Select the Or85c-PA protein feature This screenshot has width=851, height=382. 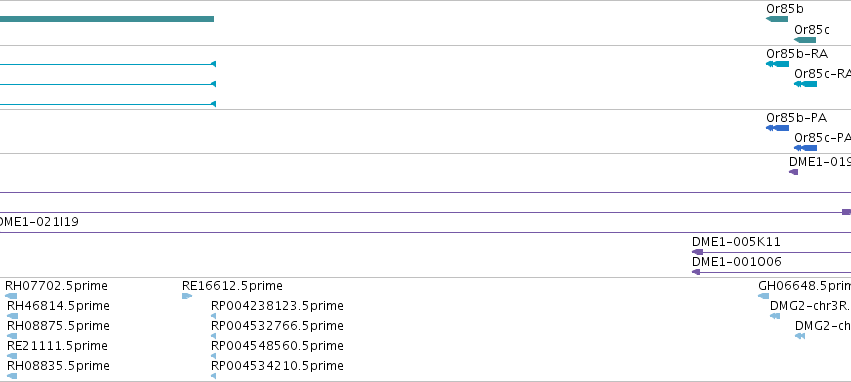[x=805, y=148]
